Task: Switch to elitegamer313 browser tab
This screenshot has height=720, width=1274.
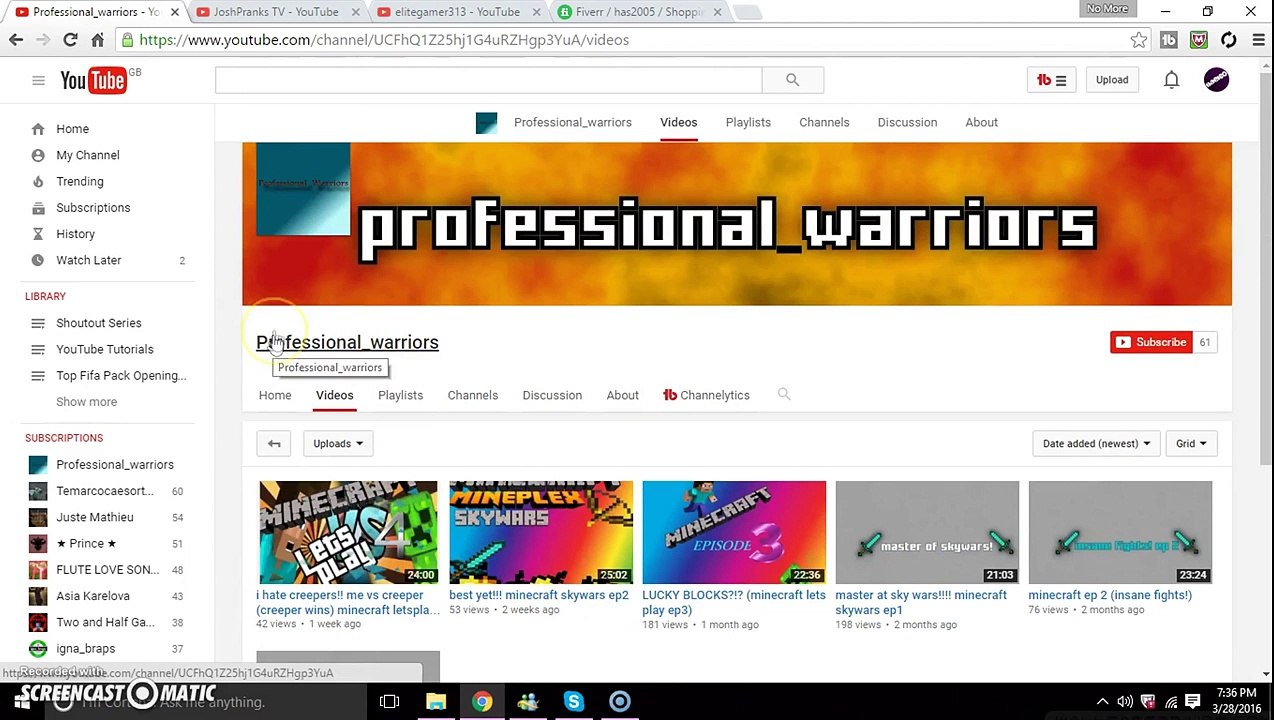Action: pos(456,12)
